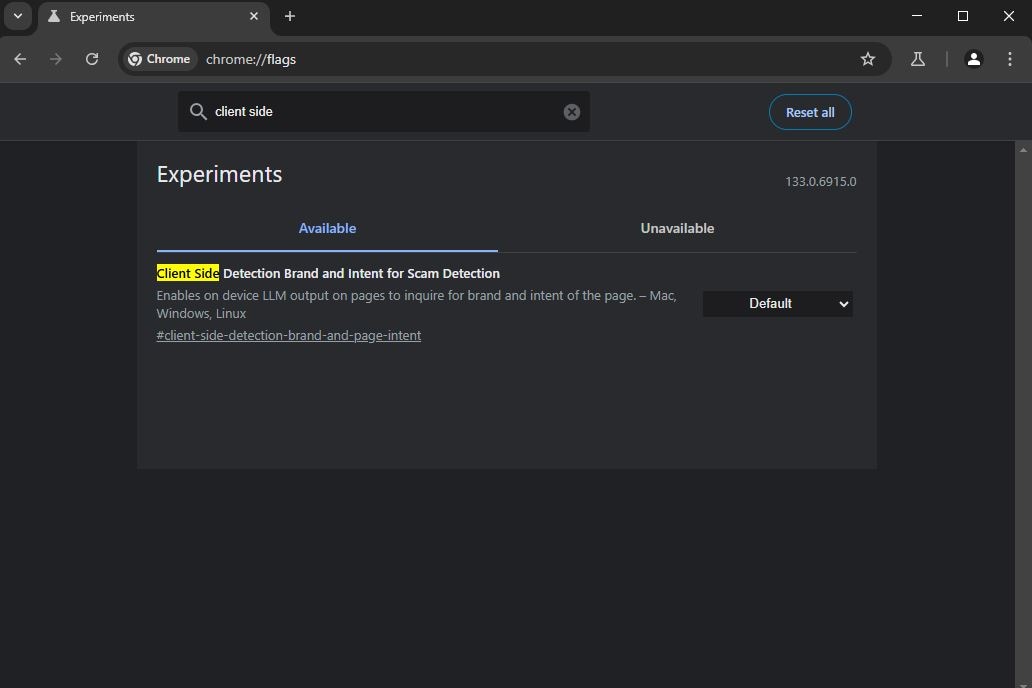The height and width of the screenshot is (688, 1032).
Task: Open the tab search dropdown chevron
Action: 18,16
